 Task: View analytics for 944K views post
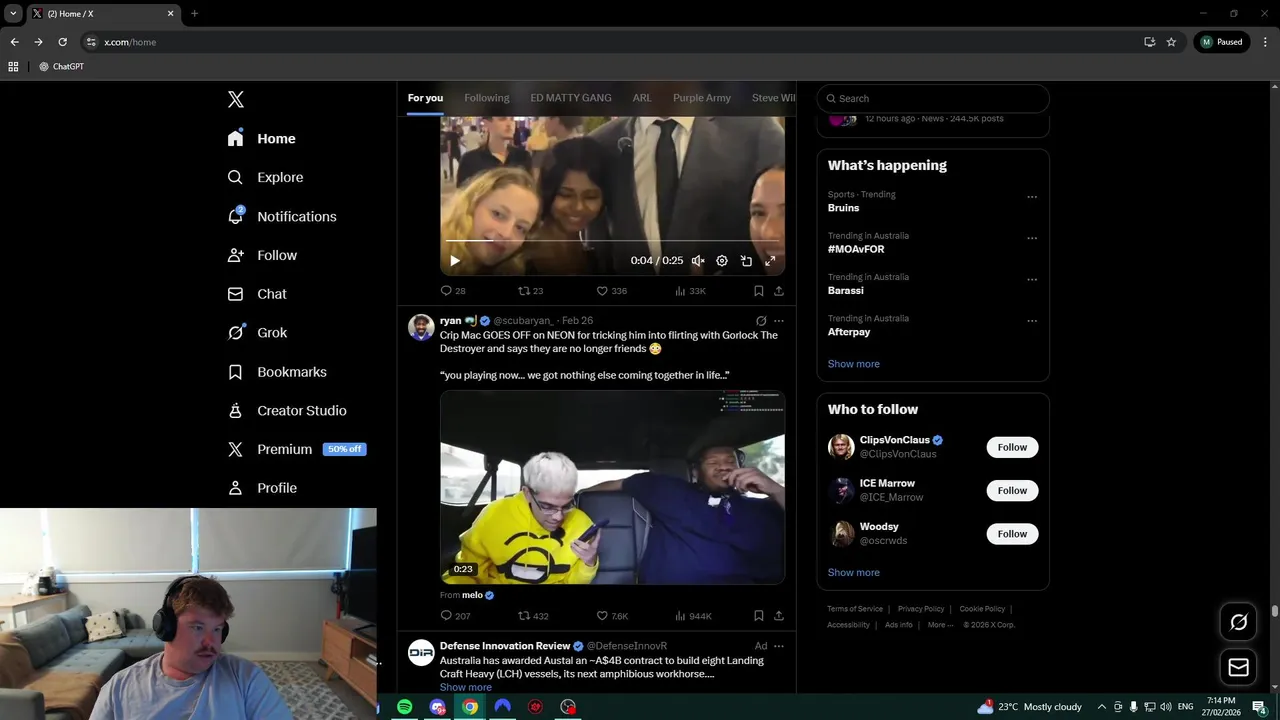(693, 616)
